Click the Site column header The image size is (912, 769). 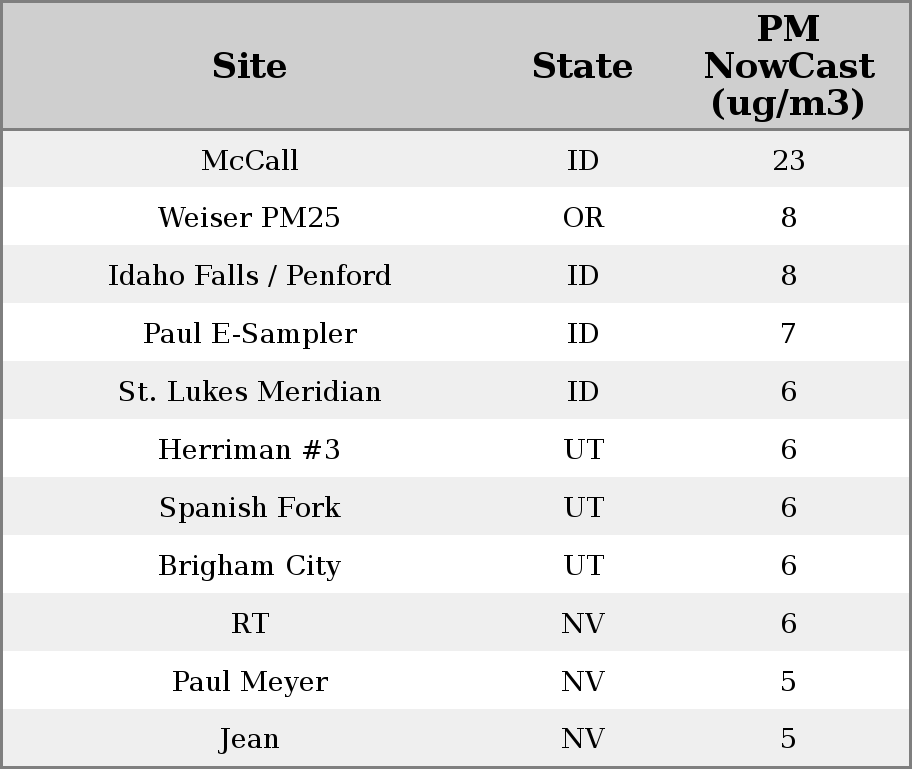(249, 67)
